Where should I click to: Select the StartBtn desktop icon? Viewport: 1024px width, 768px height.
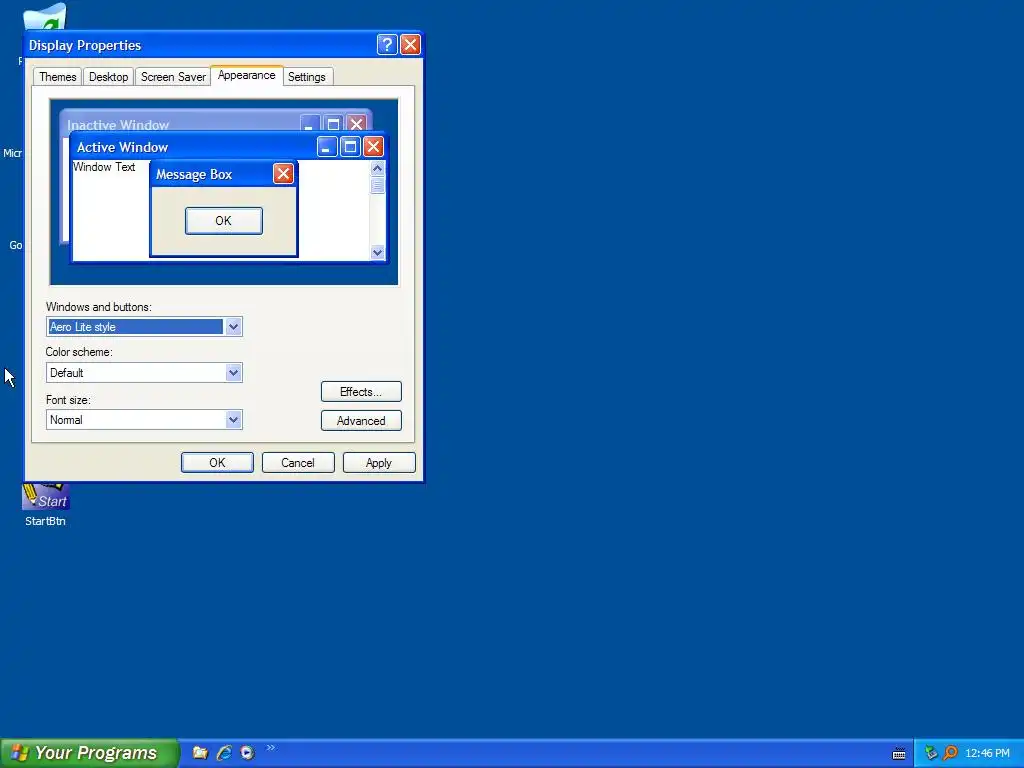(45, 505)
